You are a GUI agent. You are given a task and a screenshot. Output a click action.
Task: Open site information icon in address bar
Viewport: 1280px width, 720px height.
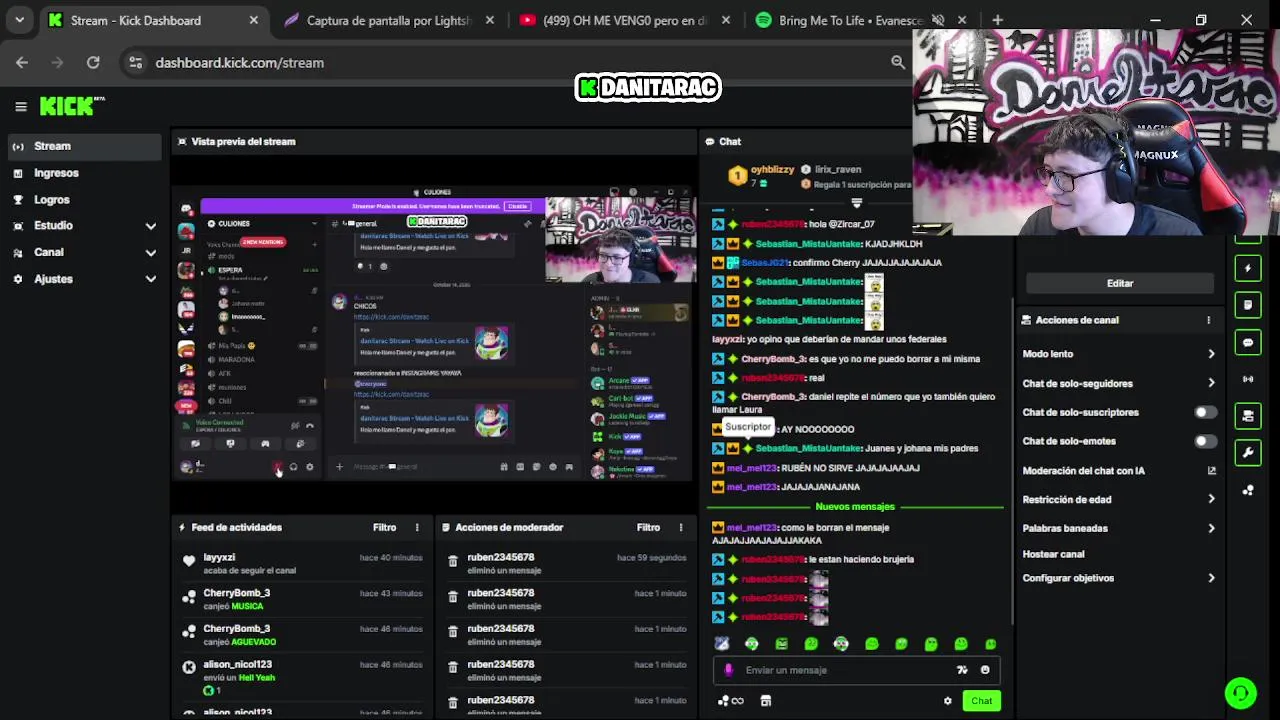(x=136, y=62)
